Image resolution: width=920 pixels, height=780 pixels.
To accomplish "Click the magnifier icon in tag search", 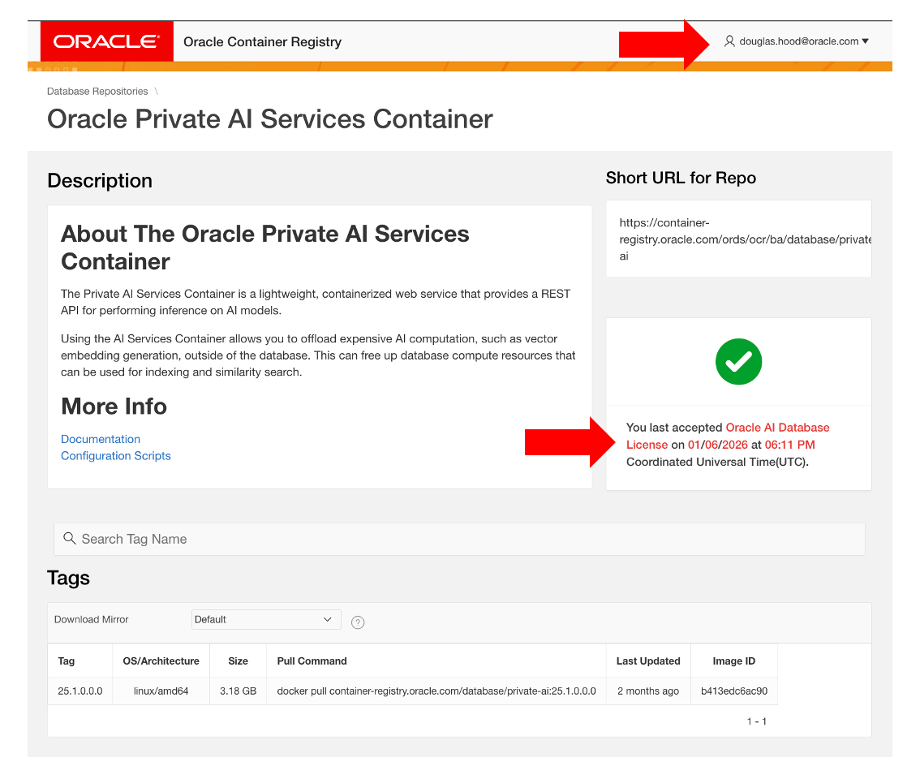I will (x=69, y=538).
